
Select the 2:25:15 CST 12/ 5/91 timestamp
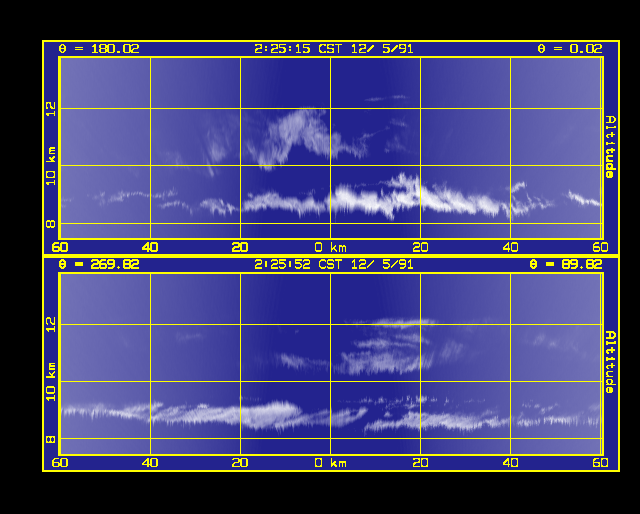[x=334, y=49]
